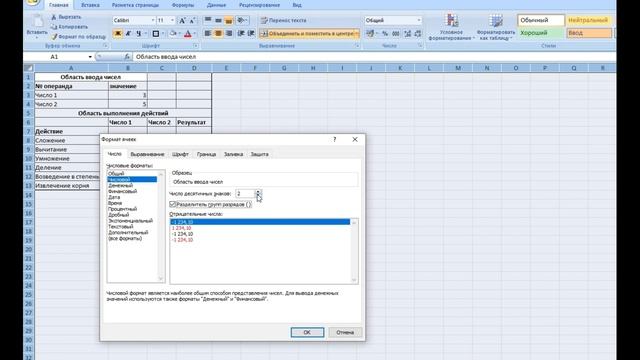Click the Align Text Right icon
This screenshot has width=640, height=360.
click(229, 33)
